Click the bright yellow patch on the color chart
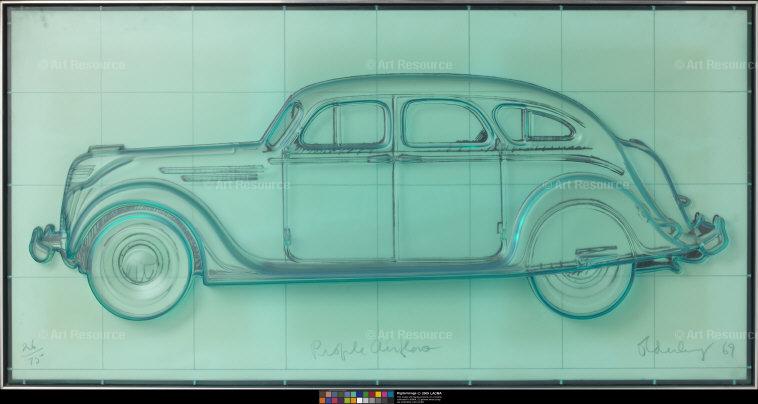758x404 pixels. 378,394
